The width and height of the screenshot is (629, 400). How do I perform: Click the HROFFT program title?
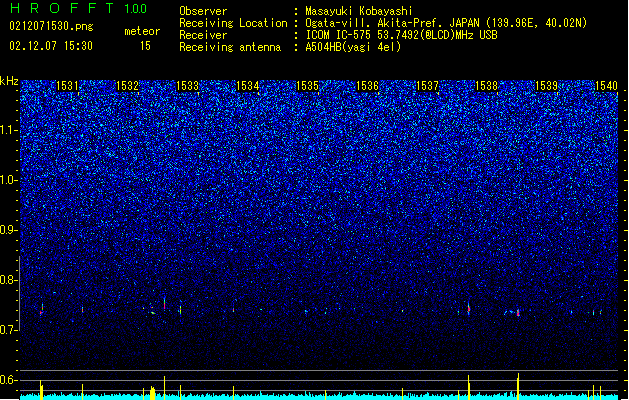(x=62, y=8)
